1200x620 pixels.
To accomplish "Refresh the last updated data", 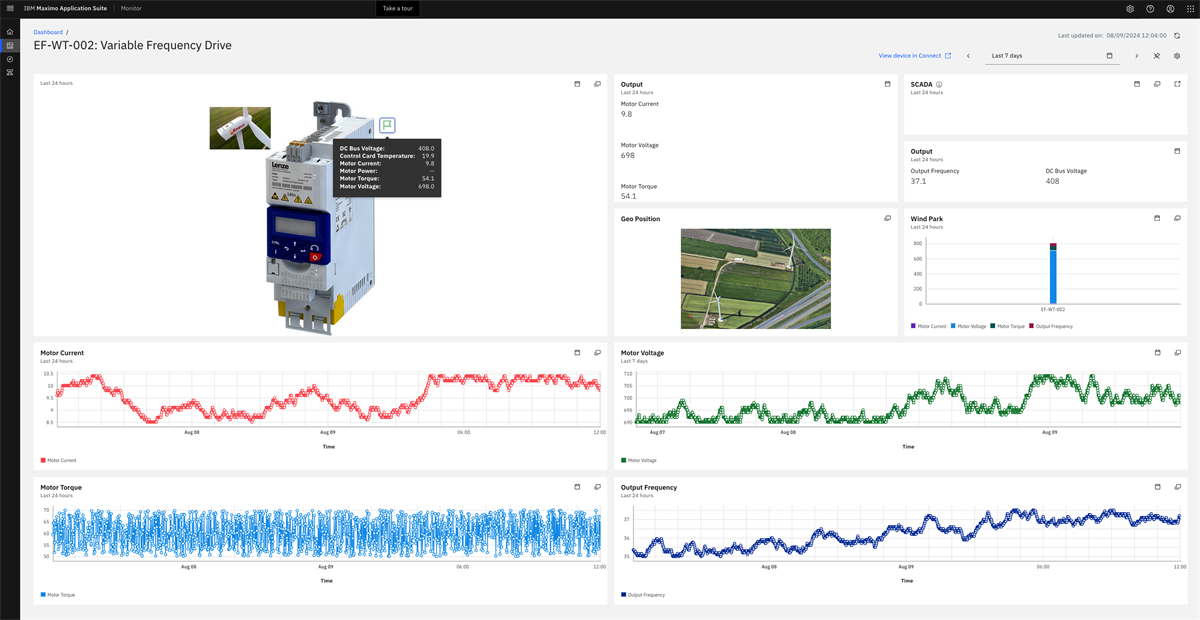I will [x=1177, y=35].
